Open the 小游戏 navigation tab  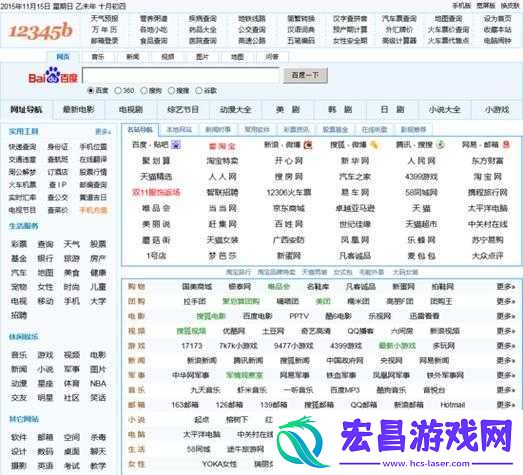click(x=497, y=109)
